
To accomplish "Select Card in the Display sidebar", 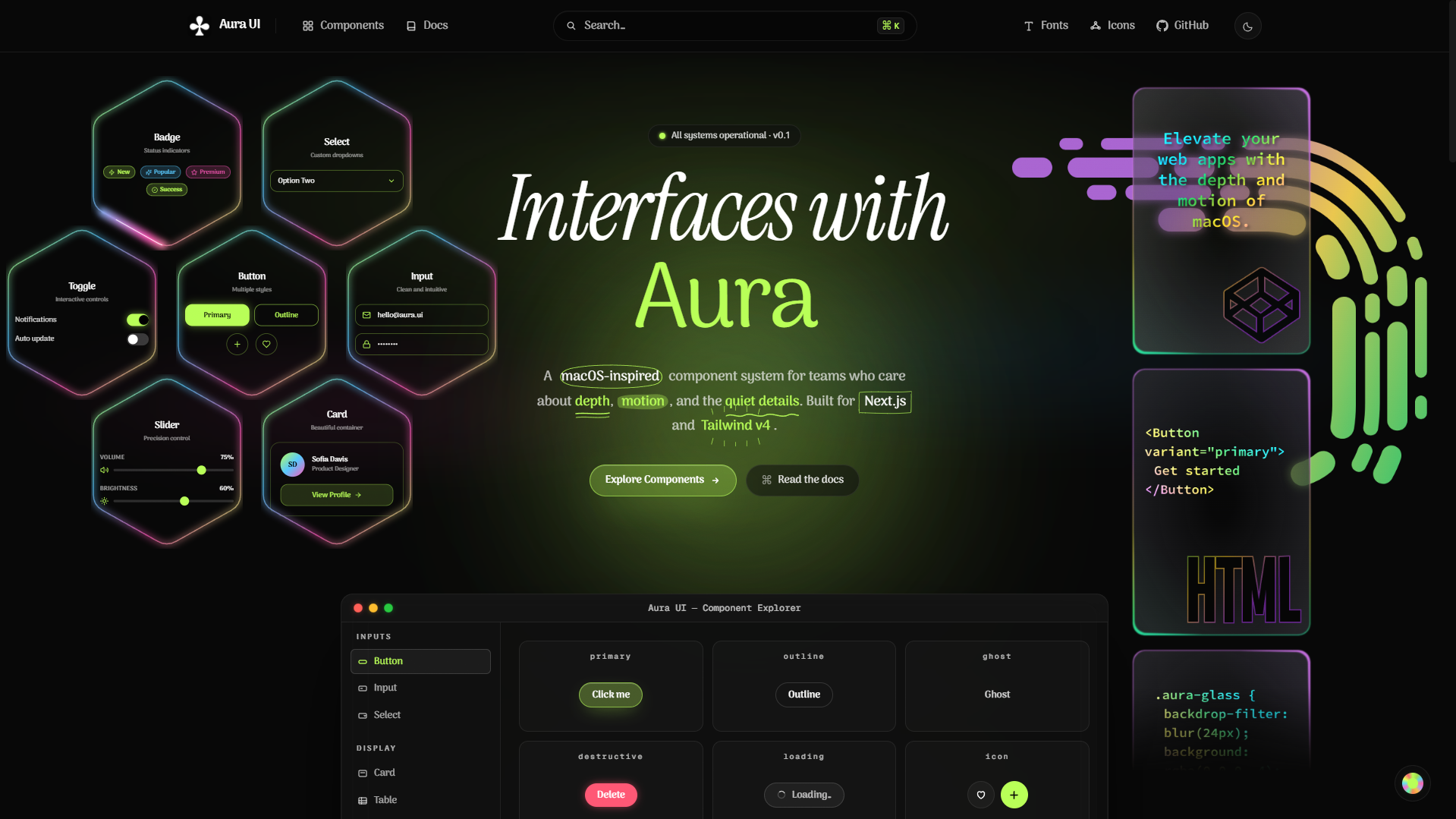I will point(420,773).
